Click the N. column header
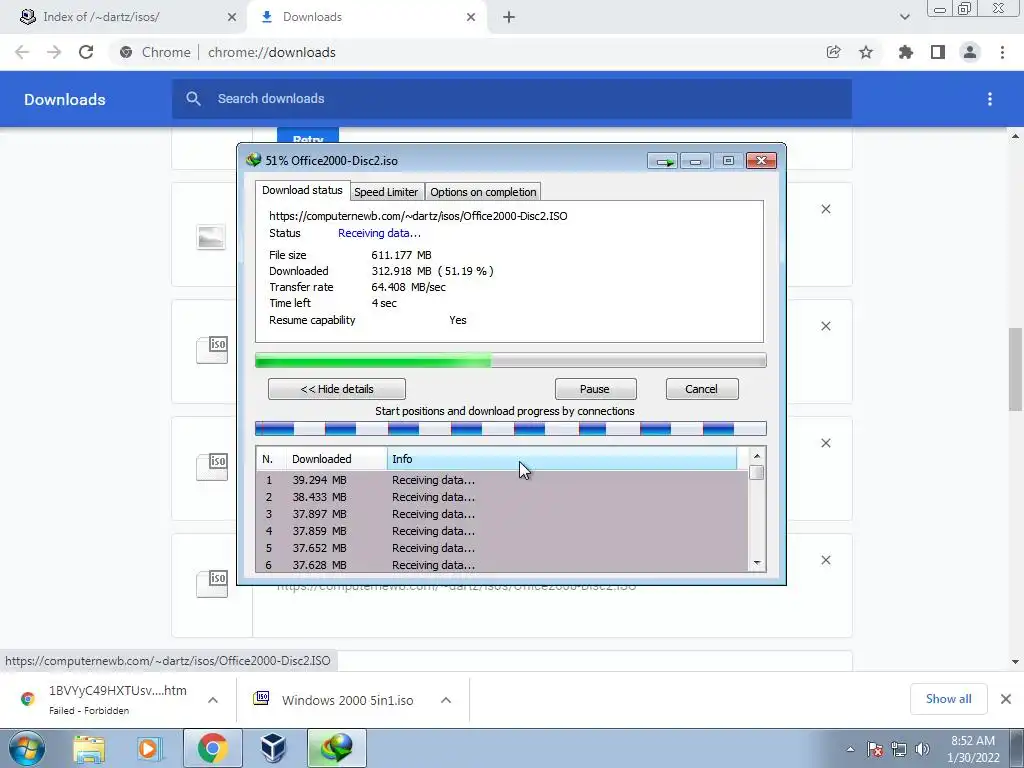This screenshot has width=1024, height=768. click(x=271, y=459)
